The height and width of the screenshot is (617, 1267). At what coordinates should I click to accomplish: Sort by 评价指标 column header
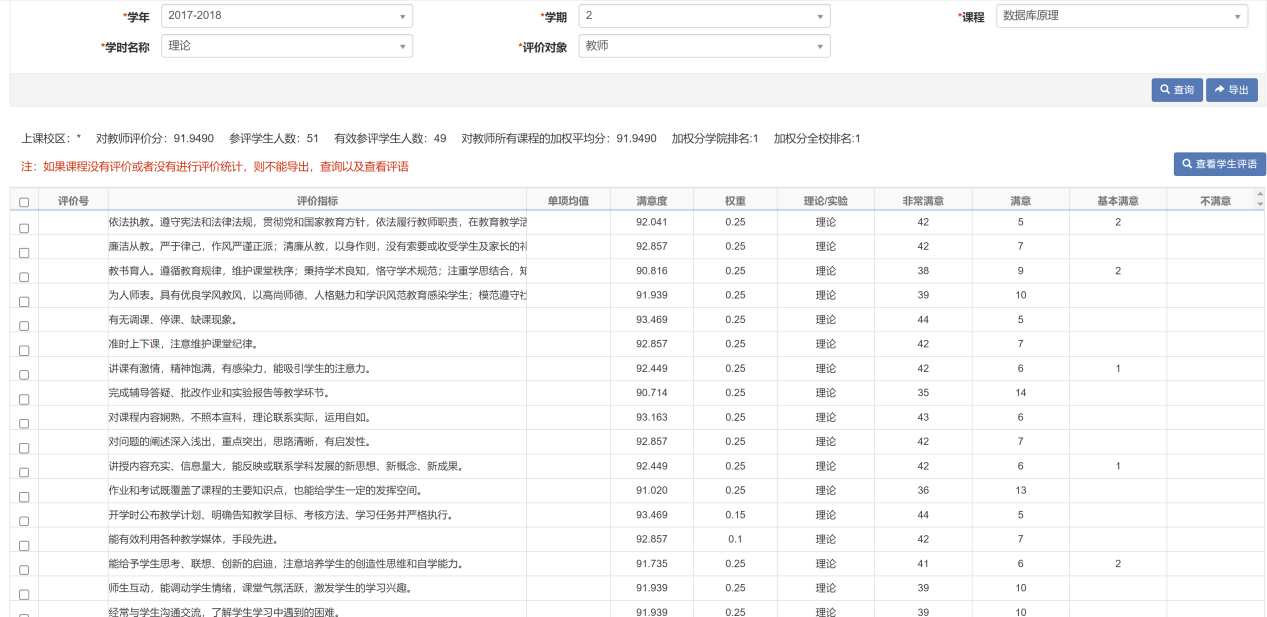tap(317, 201)
